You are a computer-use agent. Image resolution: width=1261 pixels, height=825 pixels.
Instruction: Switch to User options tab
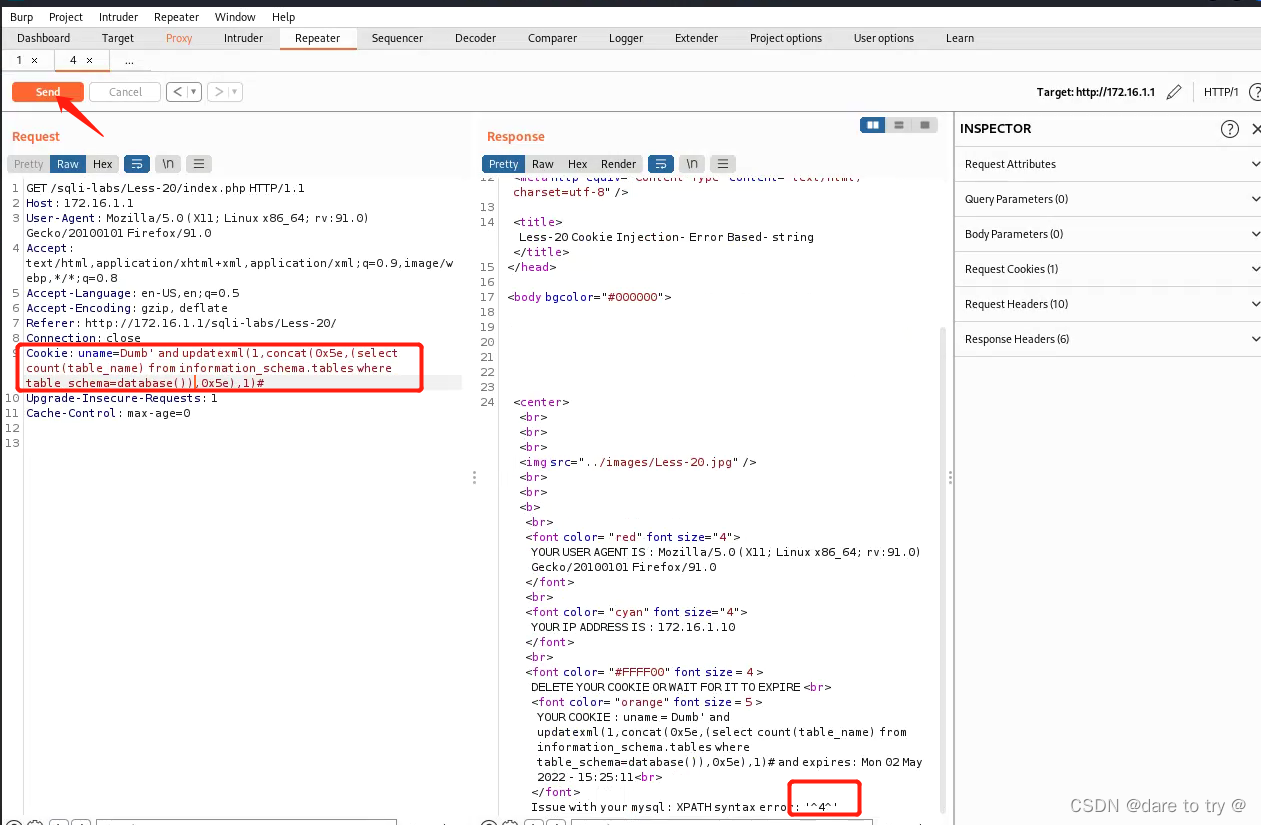coord(884,38)
